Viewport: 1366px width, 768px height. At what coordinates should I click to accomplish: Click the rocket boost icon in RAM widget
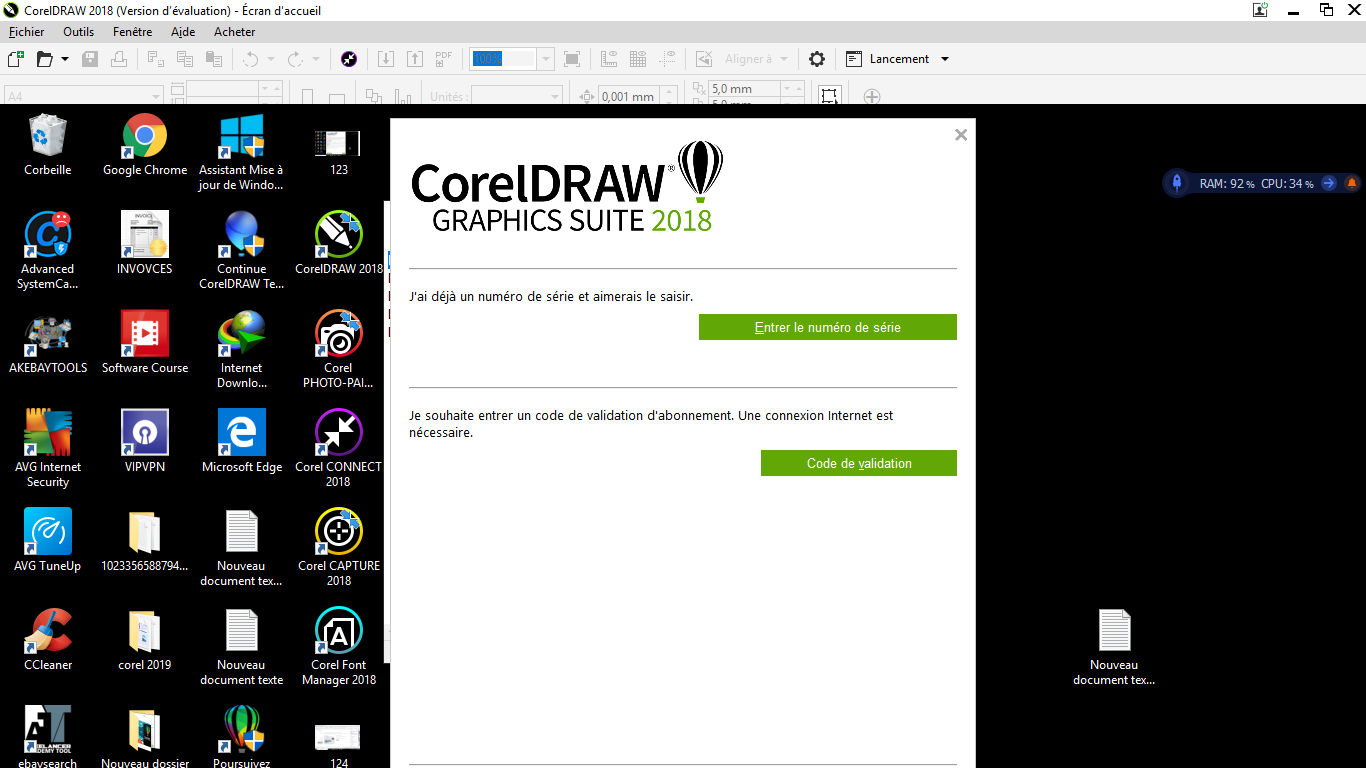[1177, 183]
